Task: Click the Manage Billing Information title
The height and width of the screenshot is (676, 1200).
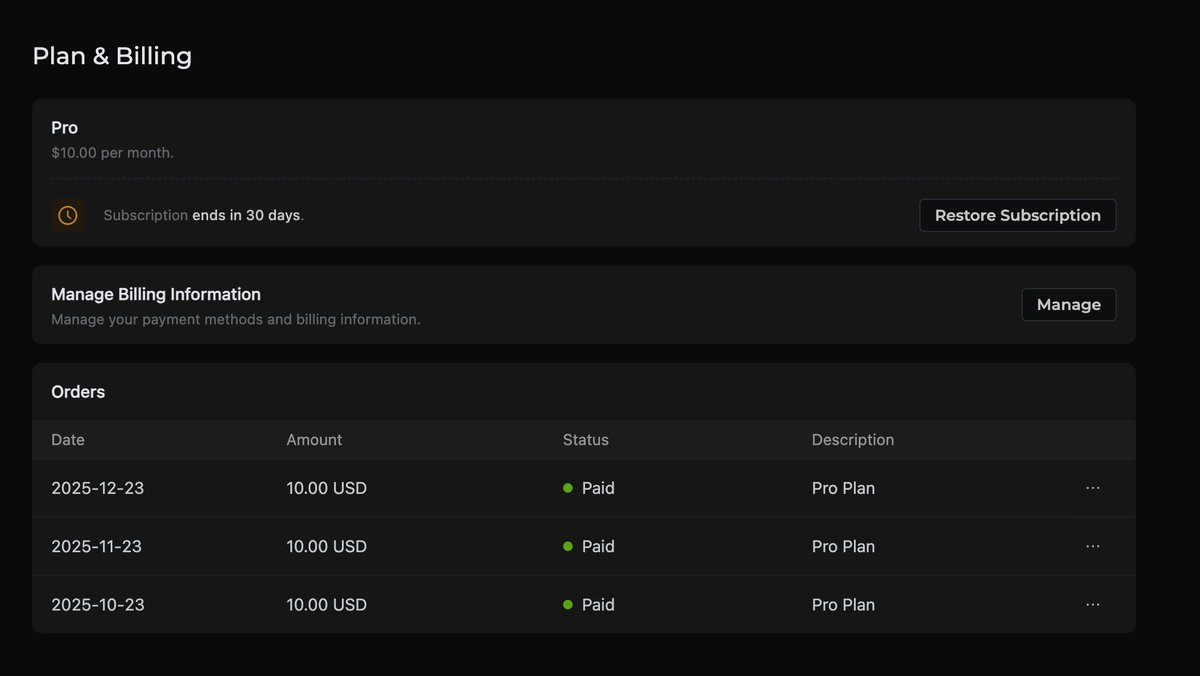Action: point(156,294)
